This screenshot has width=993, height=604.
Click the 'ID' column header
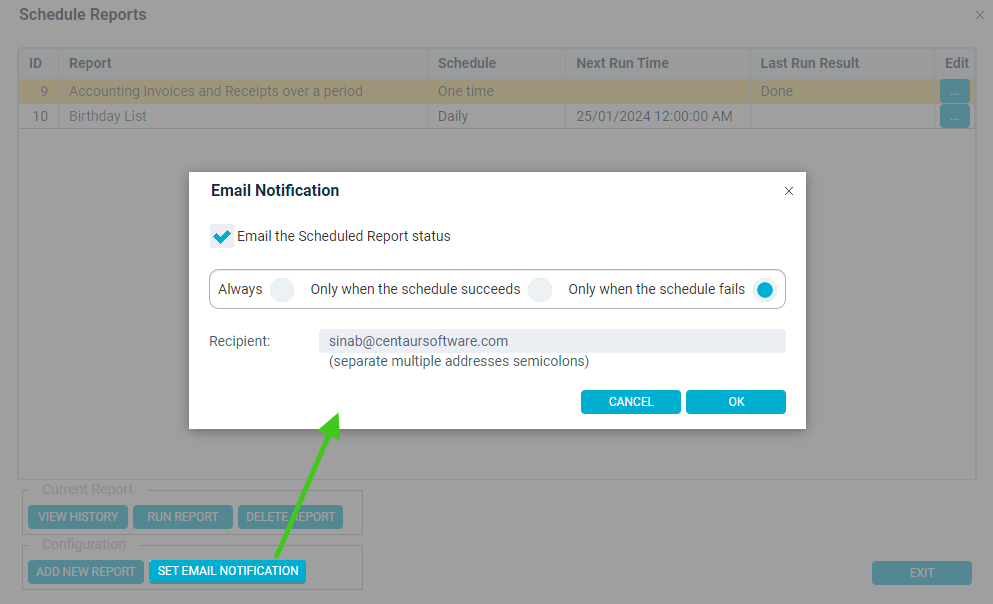pyautogui.click(x=39, y=63)
